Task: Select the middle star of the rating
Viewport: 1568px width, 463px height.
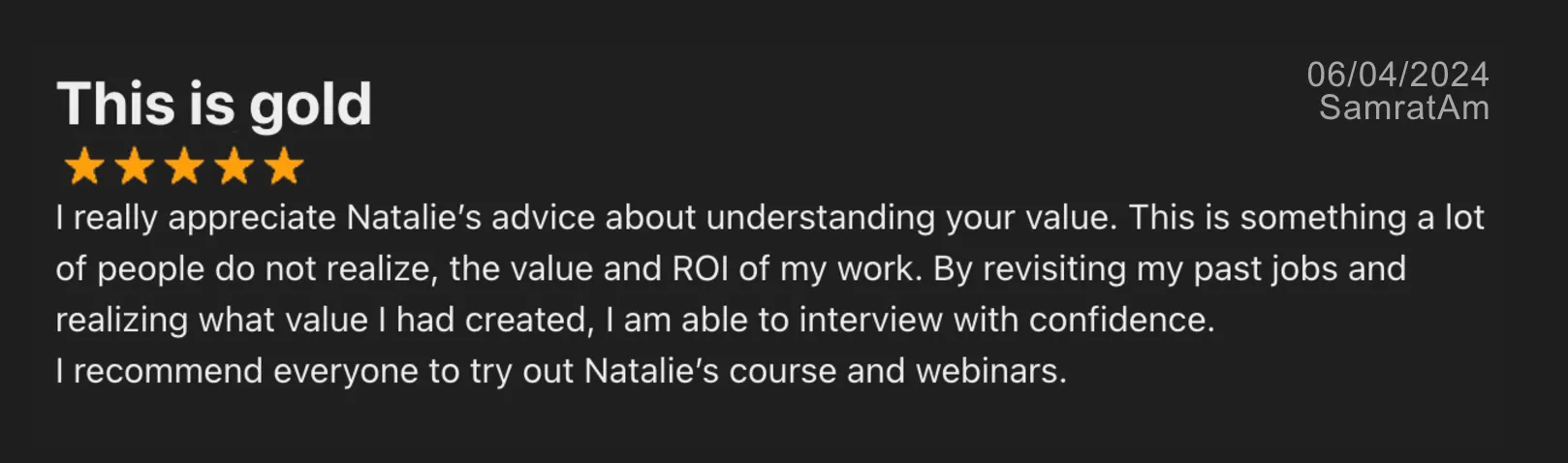Action: 184,167
